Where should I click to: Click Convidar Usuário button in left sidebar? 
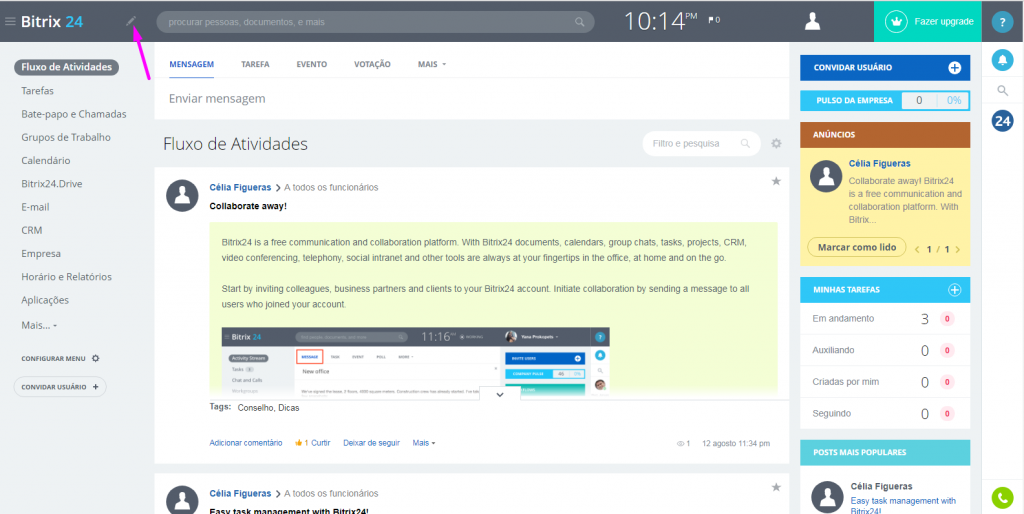tap(60, 387)
